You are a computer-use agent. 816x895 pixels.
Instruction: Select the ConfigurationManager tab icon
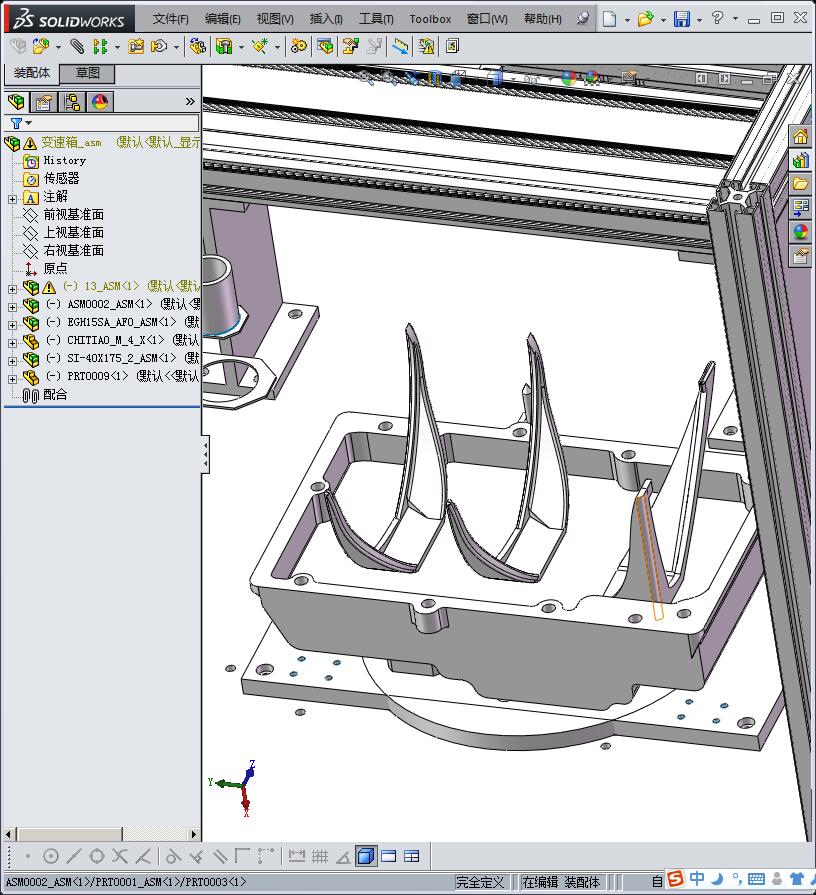click(72, 102)
